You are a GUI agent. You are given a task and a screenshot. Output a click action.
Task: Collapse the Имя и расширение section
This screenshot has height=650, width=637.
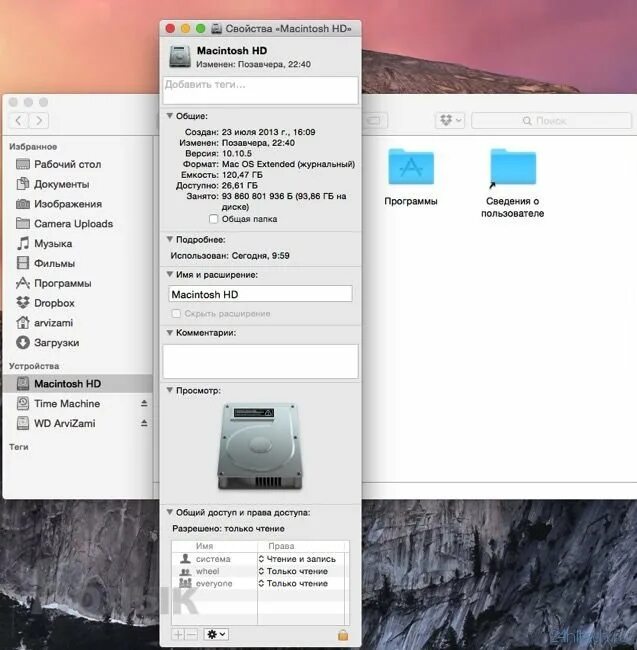(x=170, y=274)
